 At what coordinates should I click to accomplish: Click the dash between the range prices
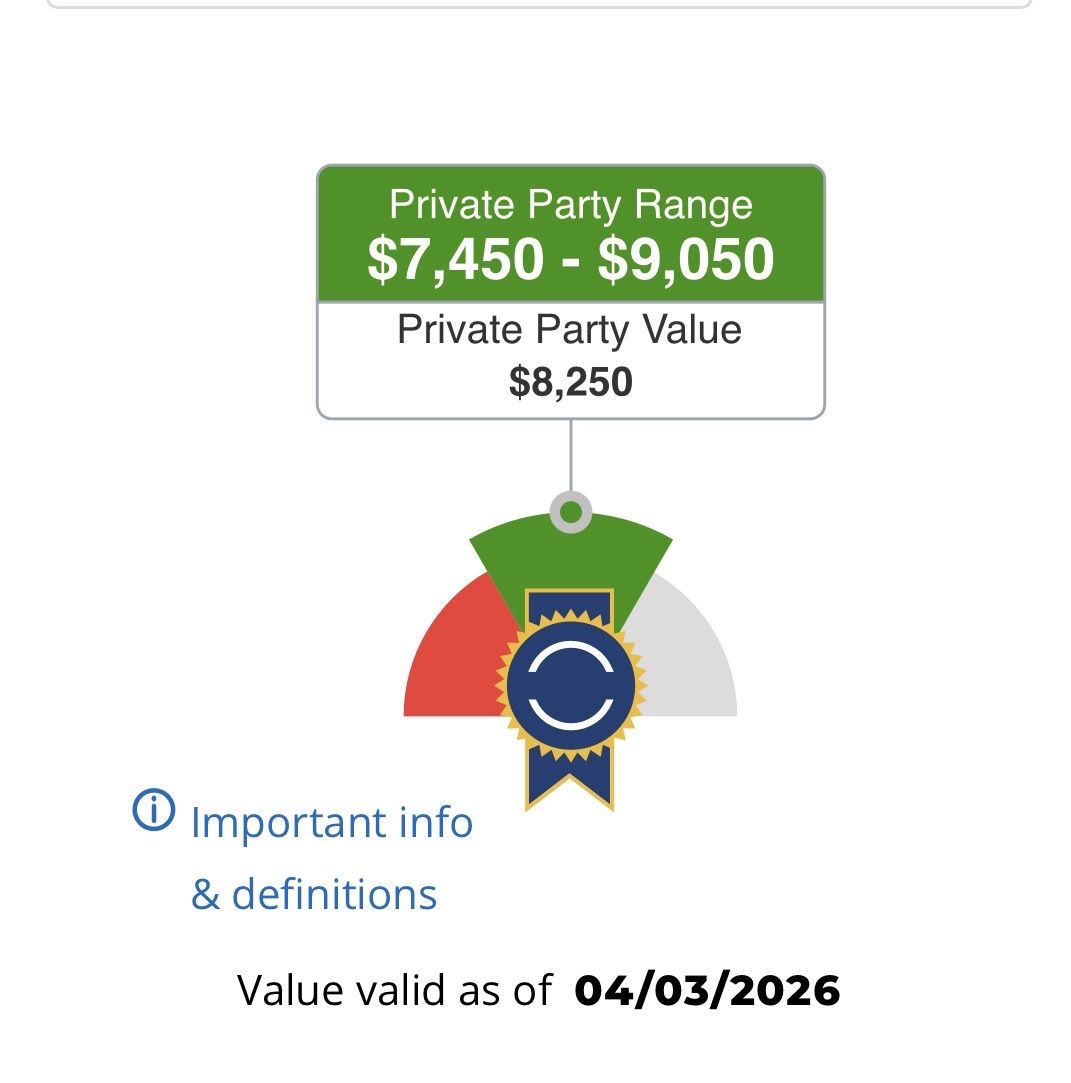571,262
